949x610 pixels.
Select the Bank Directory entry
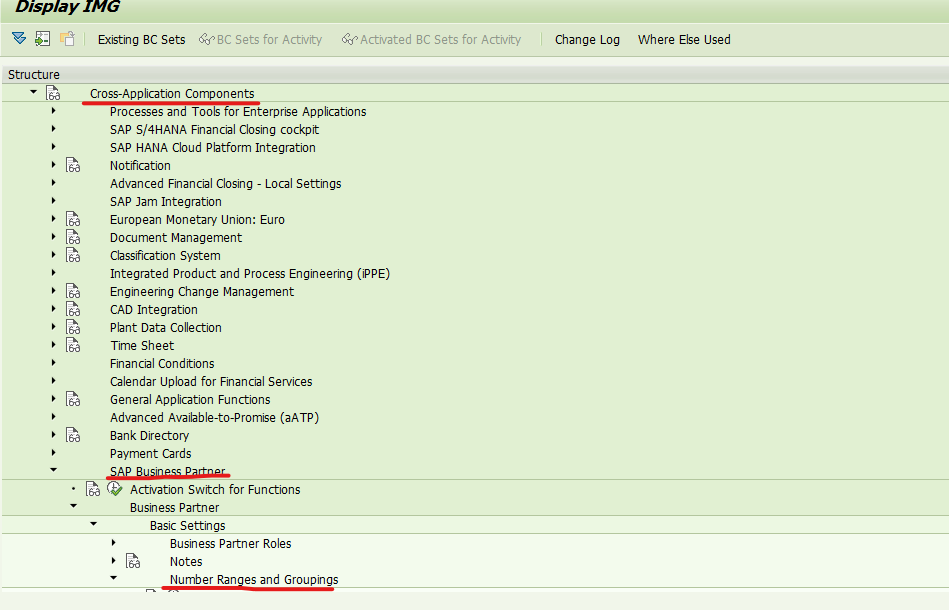pyautogui.click(x=149, y=435)
